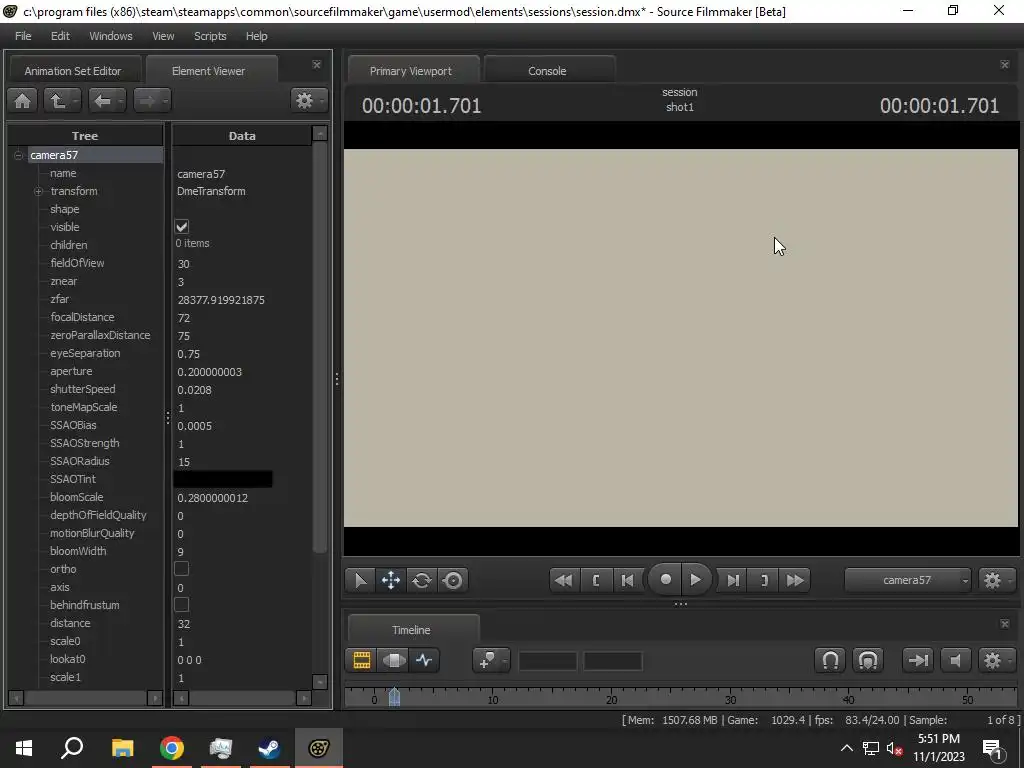The image size is (1024, 768).
Task: Select the focalDistance attribute row
Action: coord(82,317)
